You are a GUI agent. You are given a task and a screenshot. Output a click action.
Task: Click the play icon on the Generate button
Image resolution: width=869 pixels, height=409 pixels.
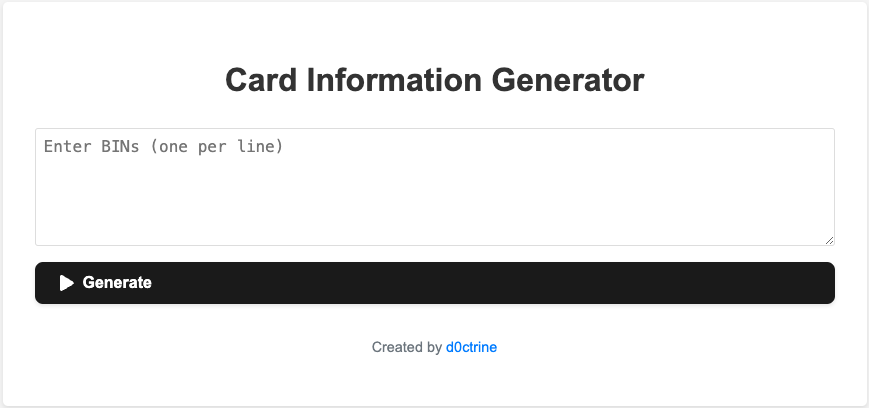point(66,283)
